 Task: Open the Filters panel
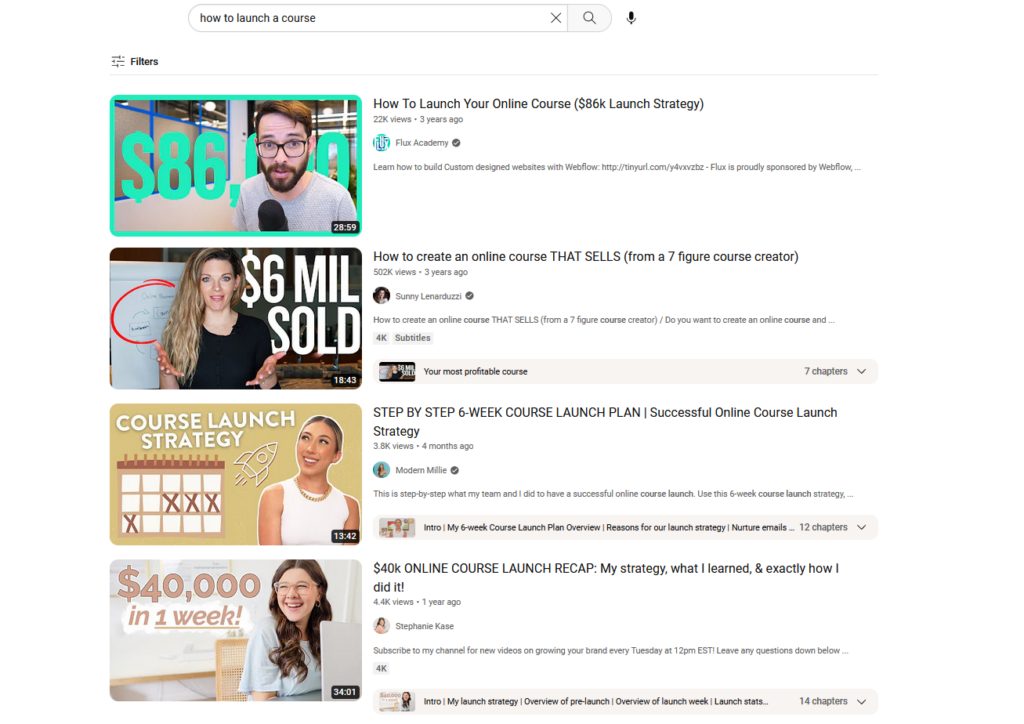click(x=134, y=61)
